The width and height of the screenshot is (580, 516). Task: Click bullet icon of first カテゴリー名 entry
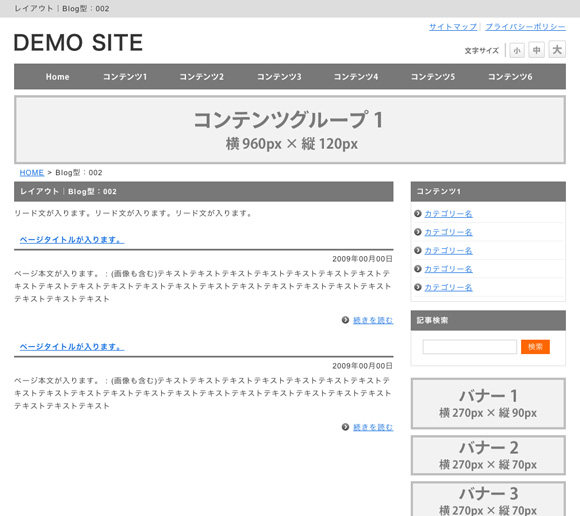[418, 213]
